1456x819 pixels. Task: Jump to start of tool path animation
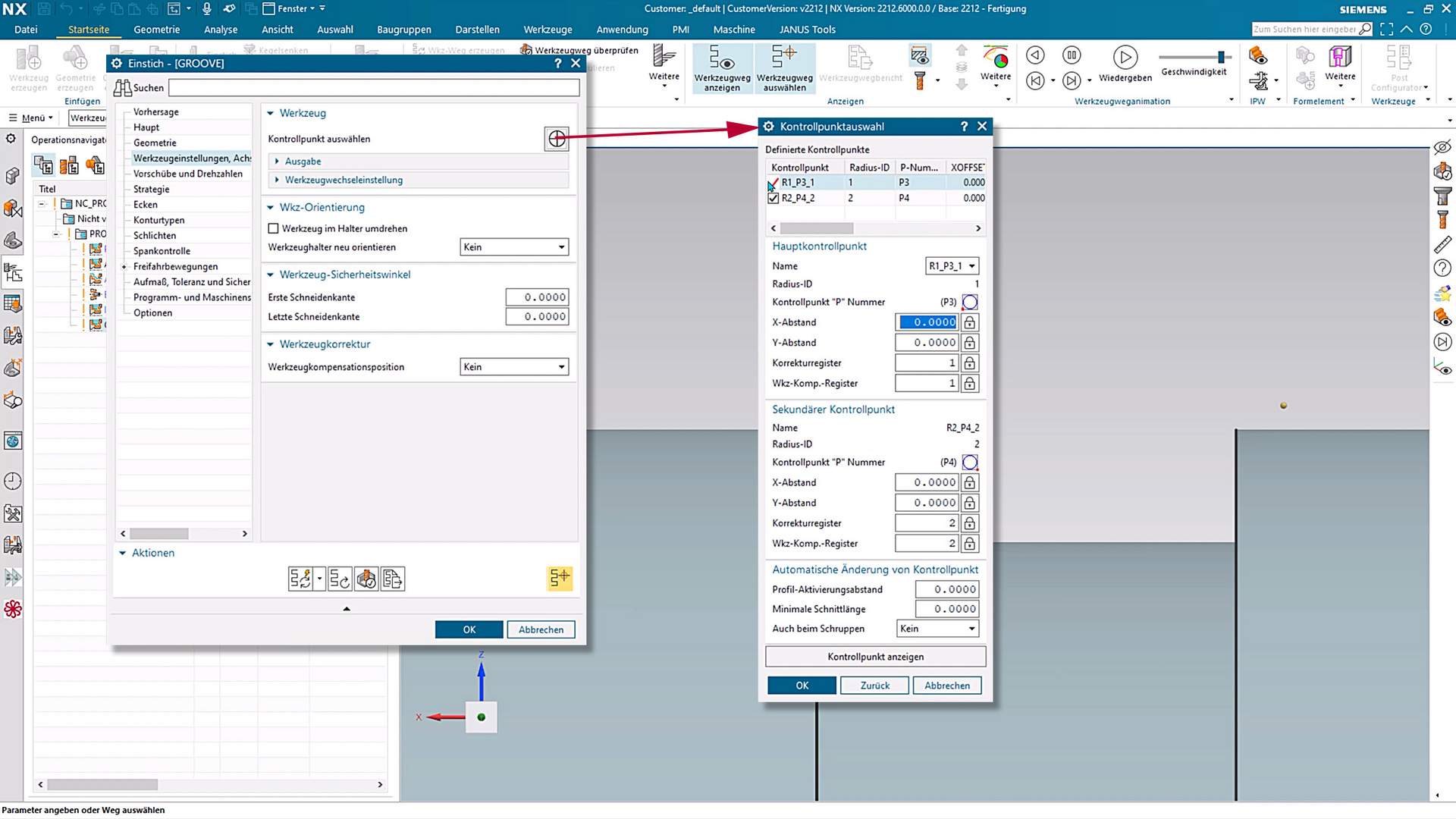[x=1035, y=80]
